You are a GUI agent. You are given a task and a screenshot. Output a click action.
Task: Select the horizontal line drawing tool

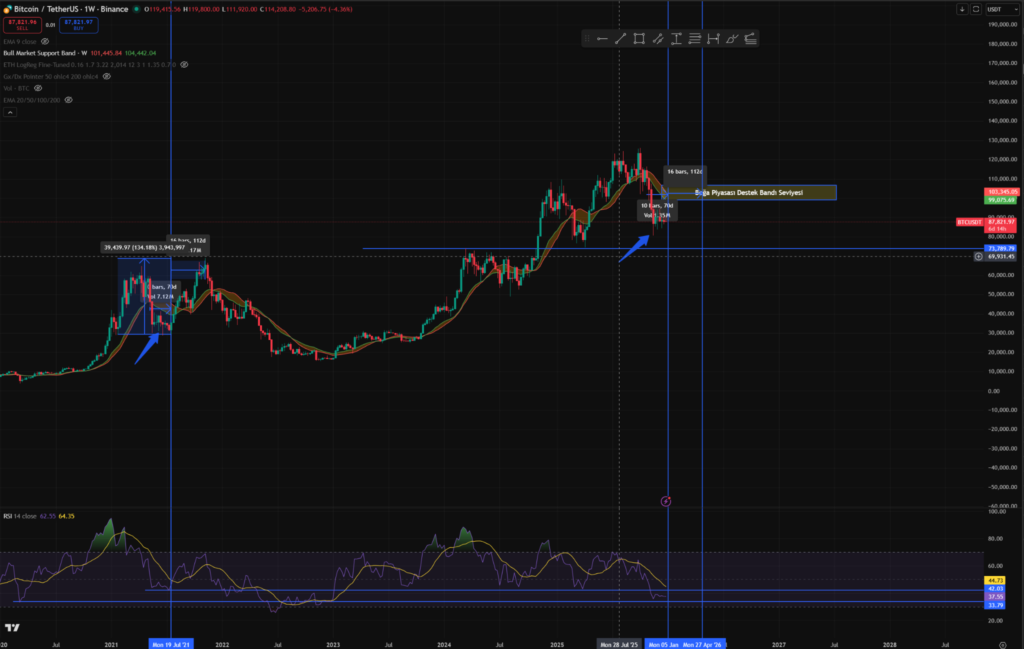[602, 39]
